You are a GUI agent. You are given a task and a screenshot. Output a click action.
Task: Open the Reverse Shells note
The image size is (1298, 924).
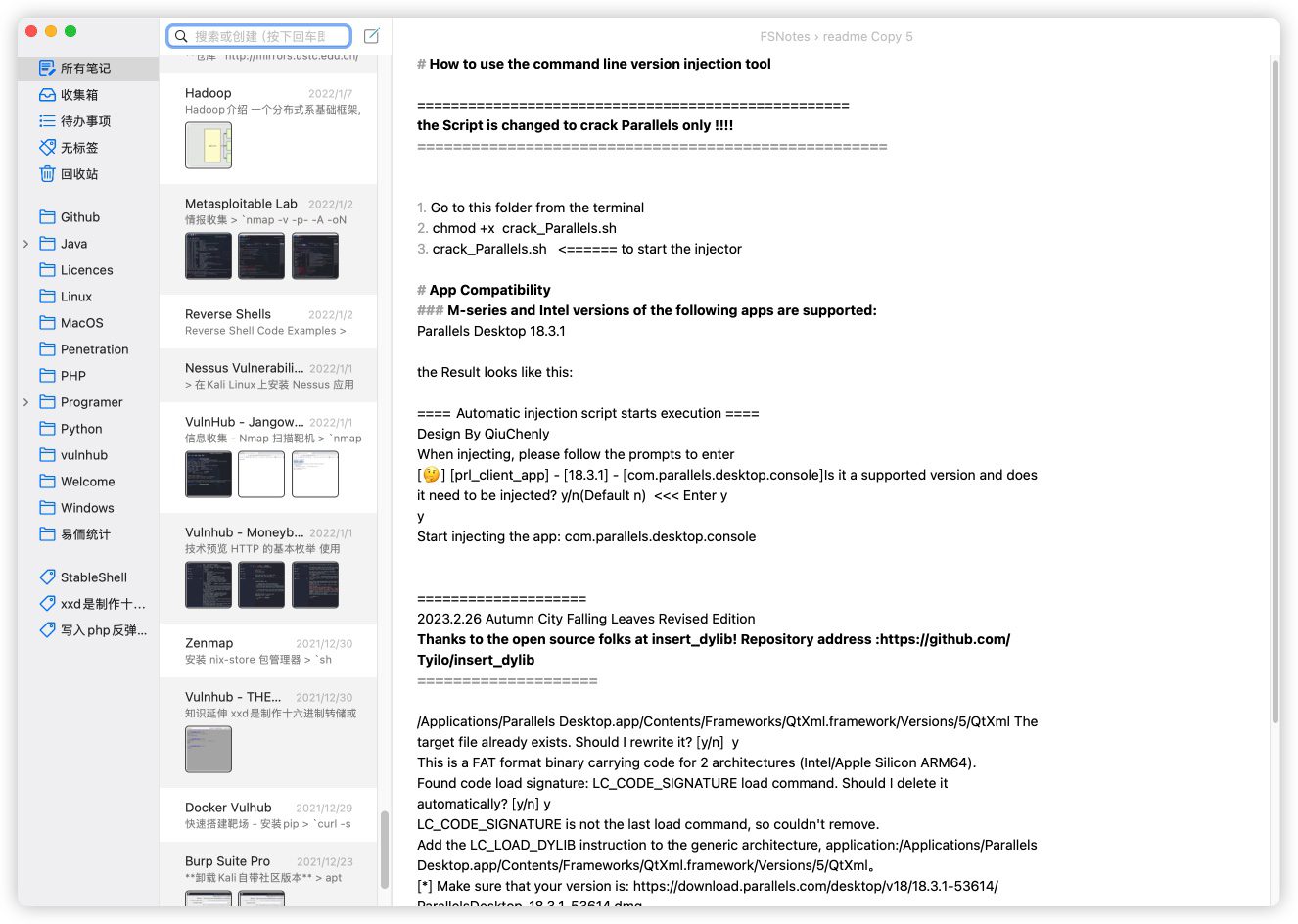268,322
